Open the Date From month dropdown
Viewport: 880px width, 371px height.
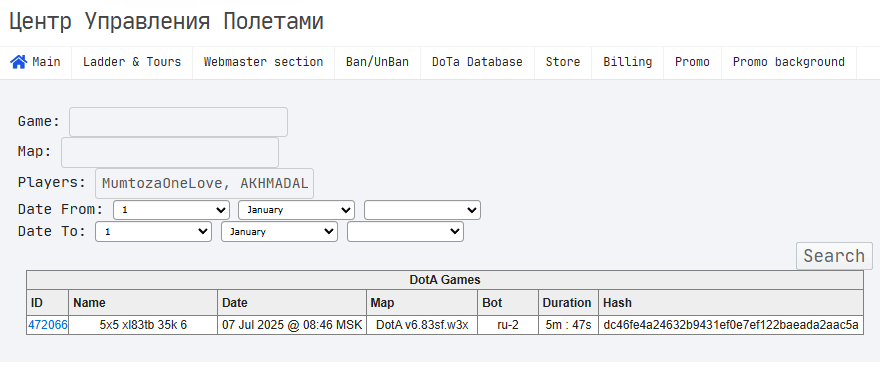[x=296, y=210]
